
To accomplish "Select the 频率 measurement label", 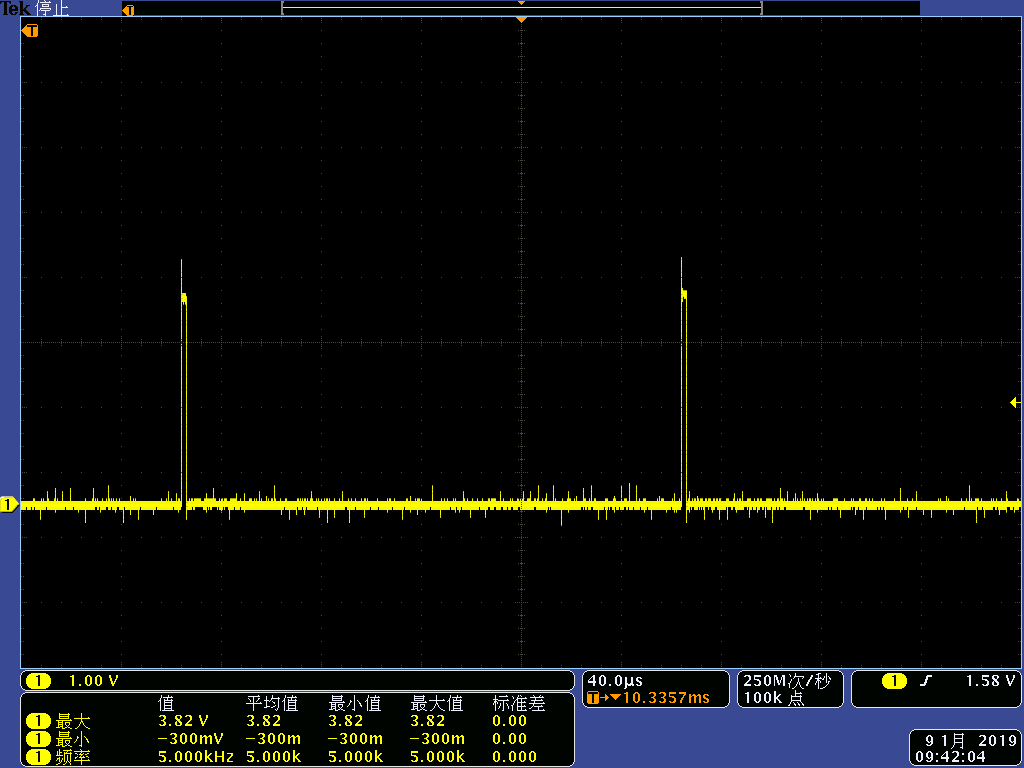I will click(72, 758).
